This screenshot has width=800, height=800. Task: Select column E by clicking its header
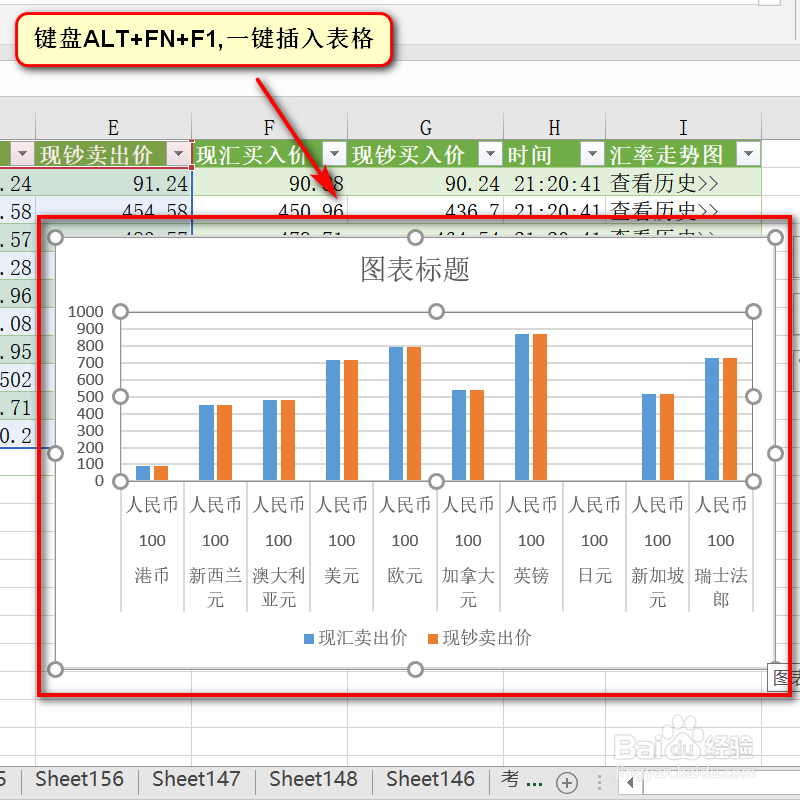click(112, 127)
